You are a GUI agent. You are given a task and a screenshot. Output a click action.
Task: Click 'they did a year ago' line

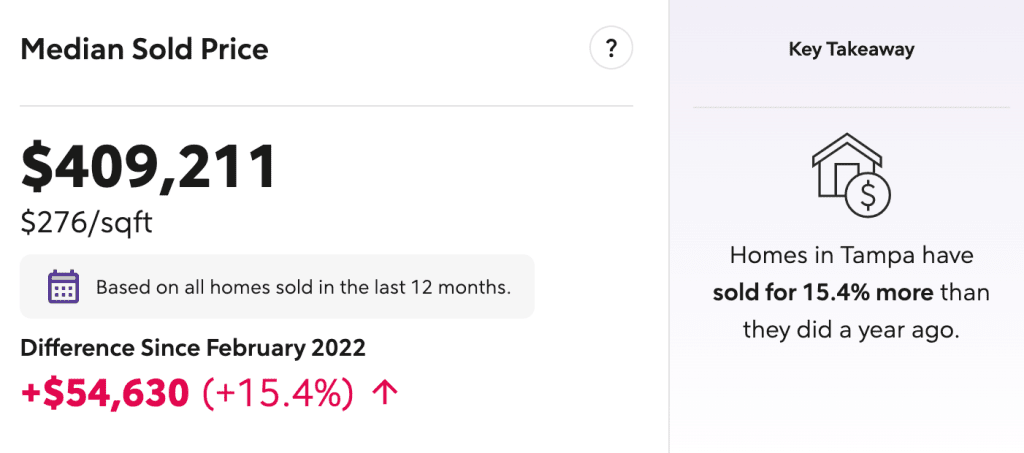tap(851, 330)
